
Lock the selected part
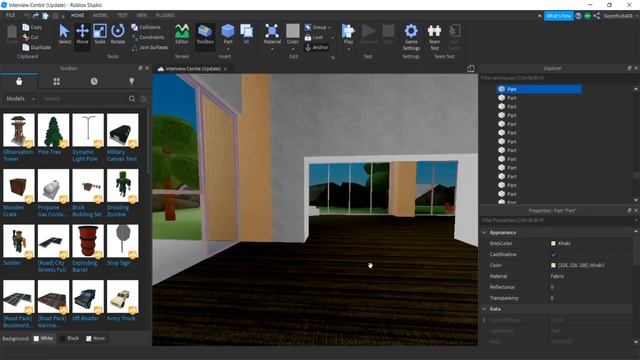[x=314, y=38]
